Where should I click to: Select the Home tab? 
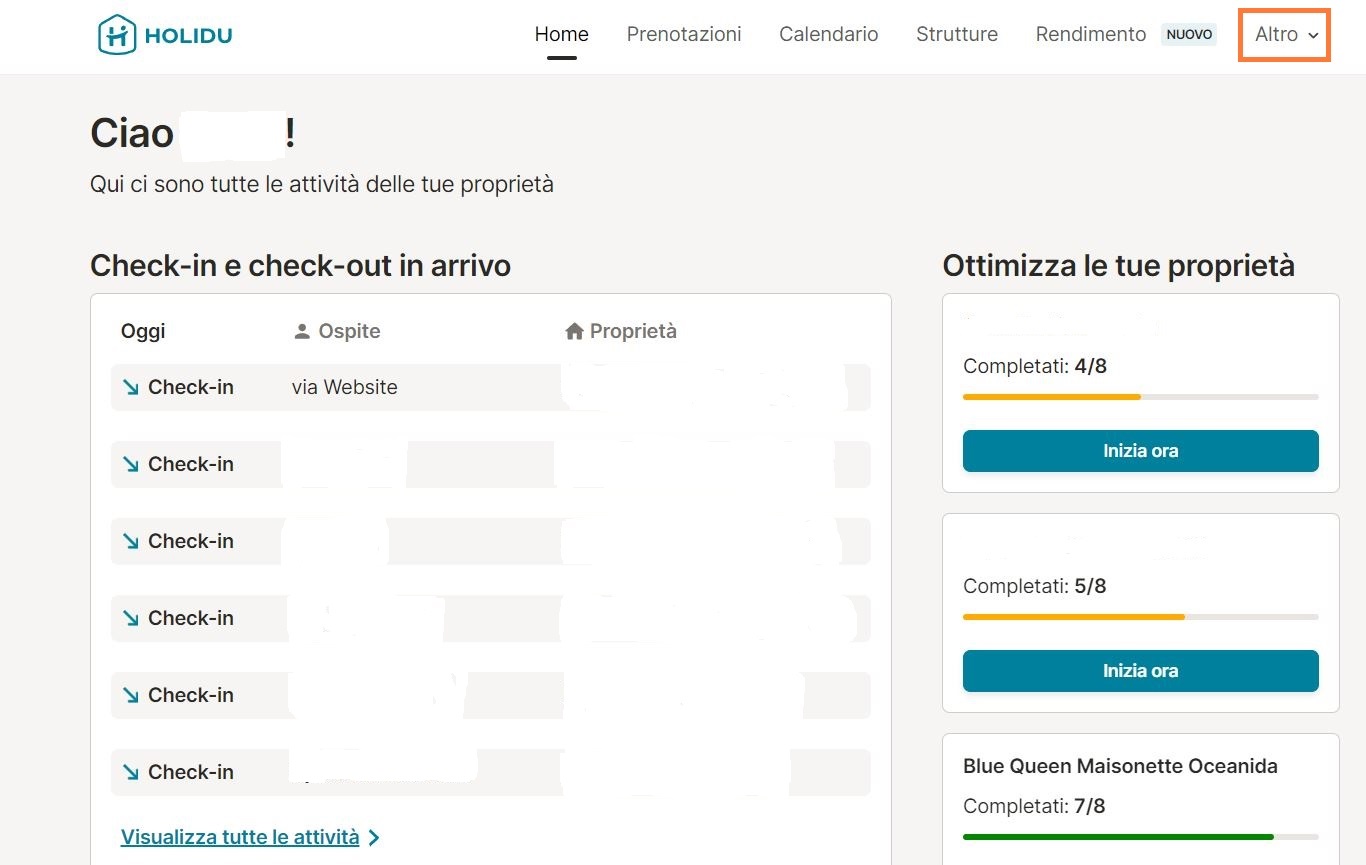tap(561, 34)
